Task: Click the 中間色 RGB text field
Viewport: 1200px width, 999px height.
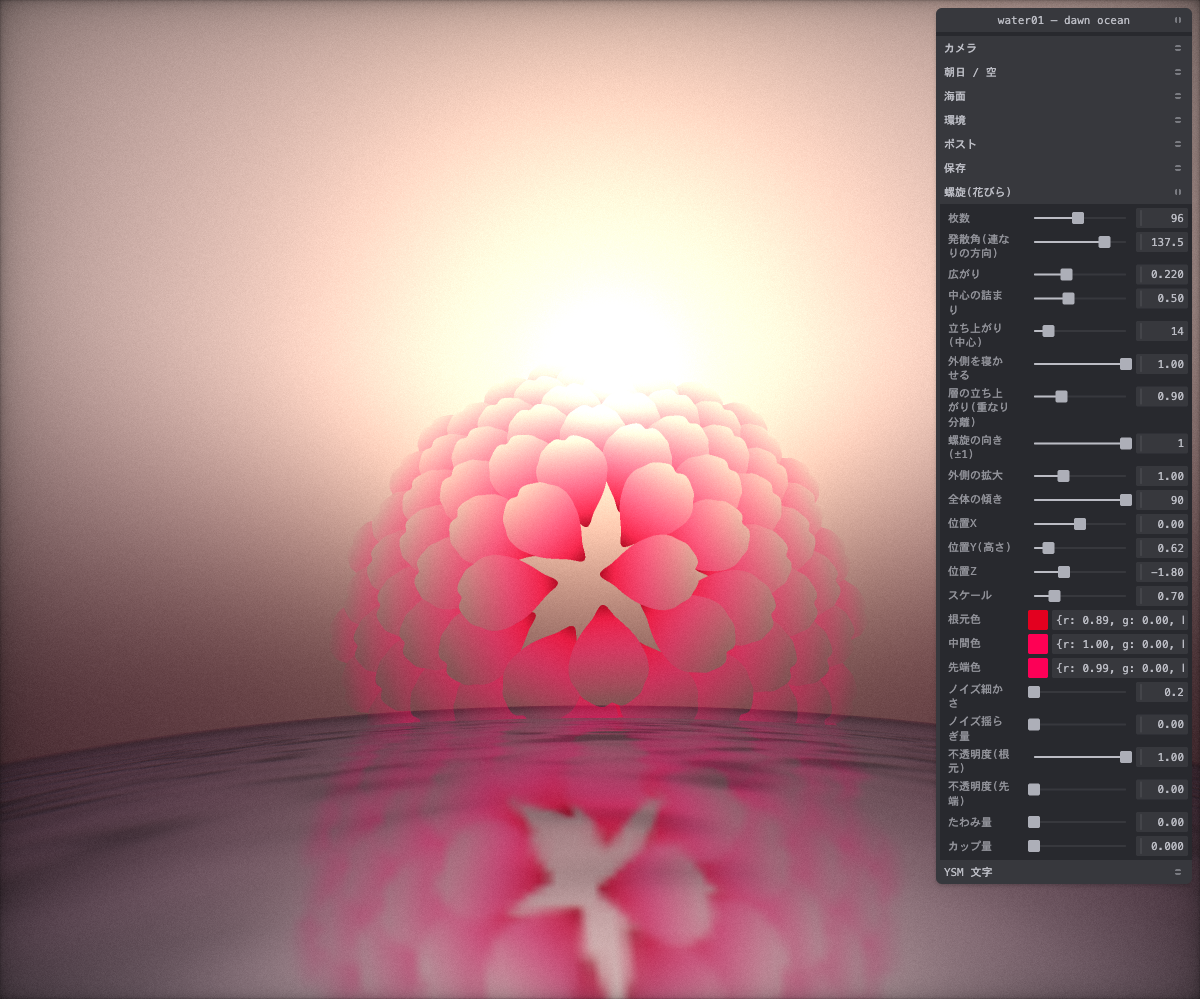Action: [1120, 644]
